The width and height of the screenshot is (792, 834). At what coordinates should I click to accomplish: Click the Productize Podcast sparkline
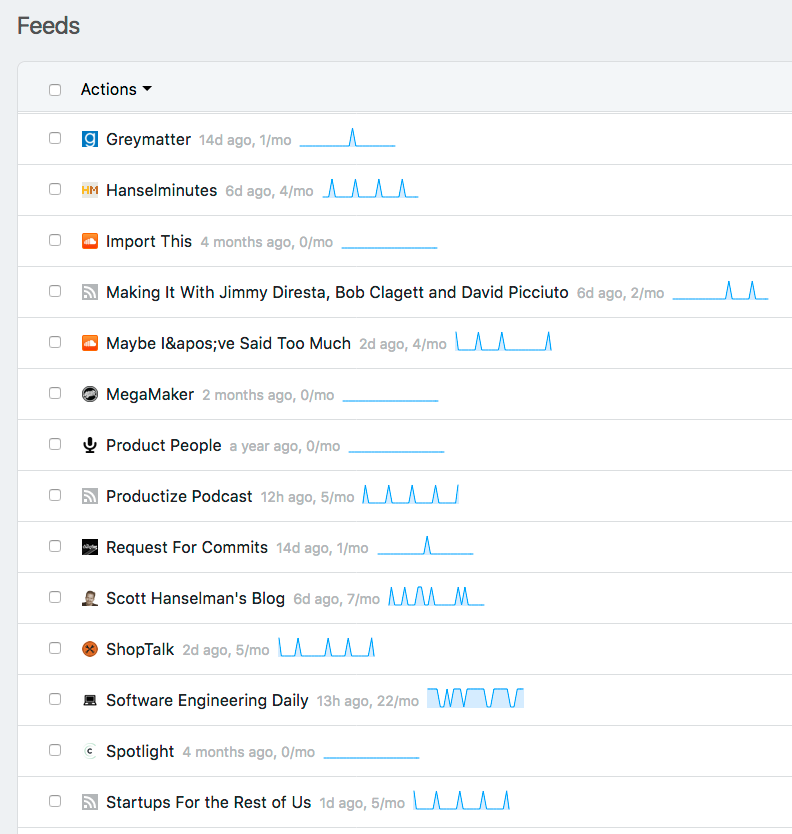pos(411,494)
